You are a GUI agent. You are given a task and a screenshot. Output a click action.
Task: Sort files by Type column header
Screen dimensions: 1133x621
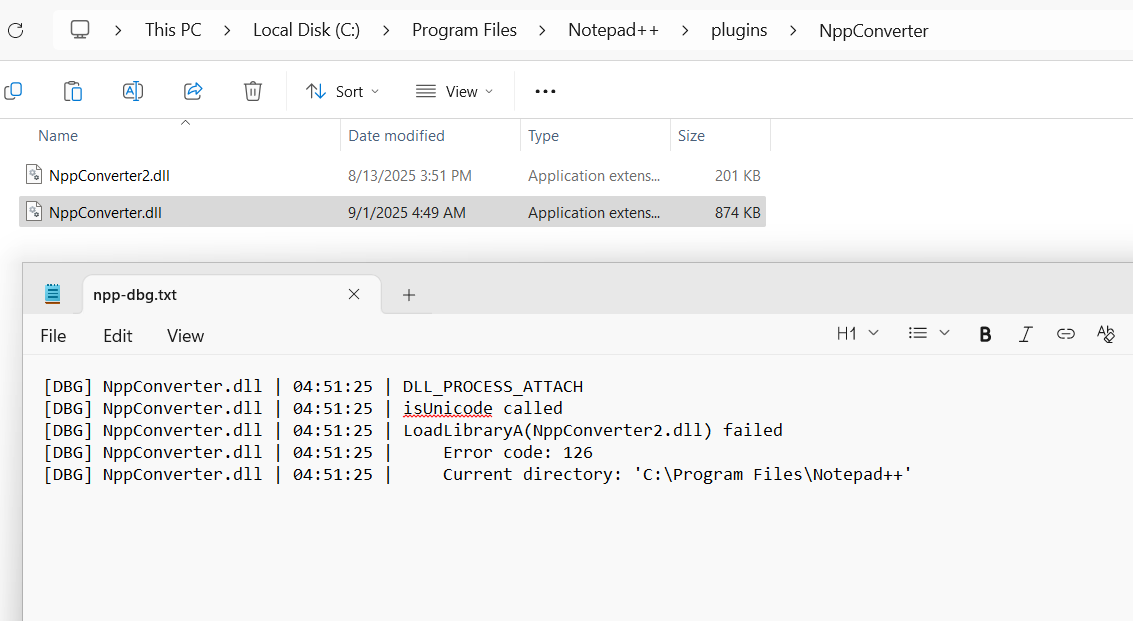click(543, 136)
